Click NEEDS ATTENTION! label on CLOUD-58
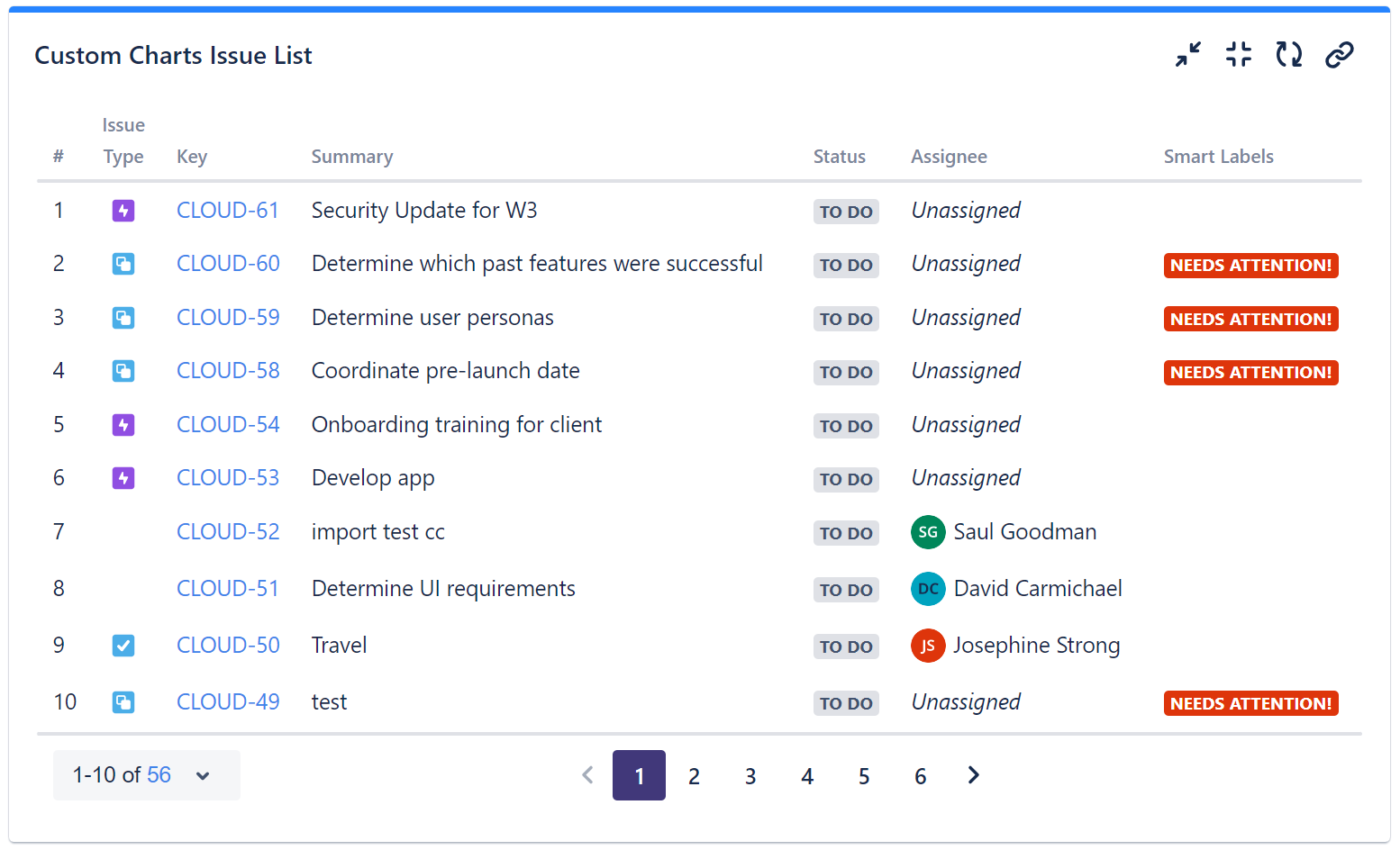1400x850 pixels. (1250, 373)
